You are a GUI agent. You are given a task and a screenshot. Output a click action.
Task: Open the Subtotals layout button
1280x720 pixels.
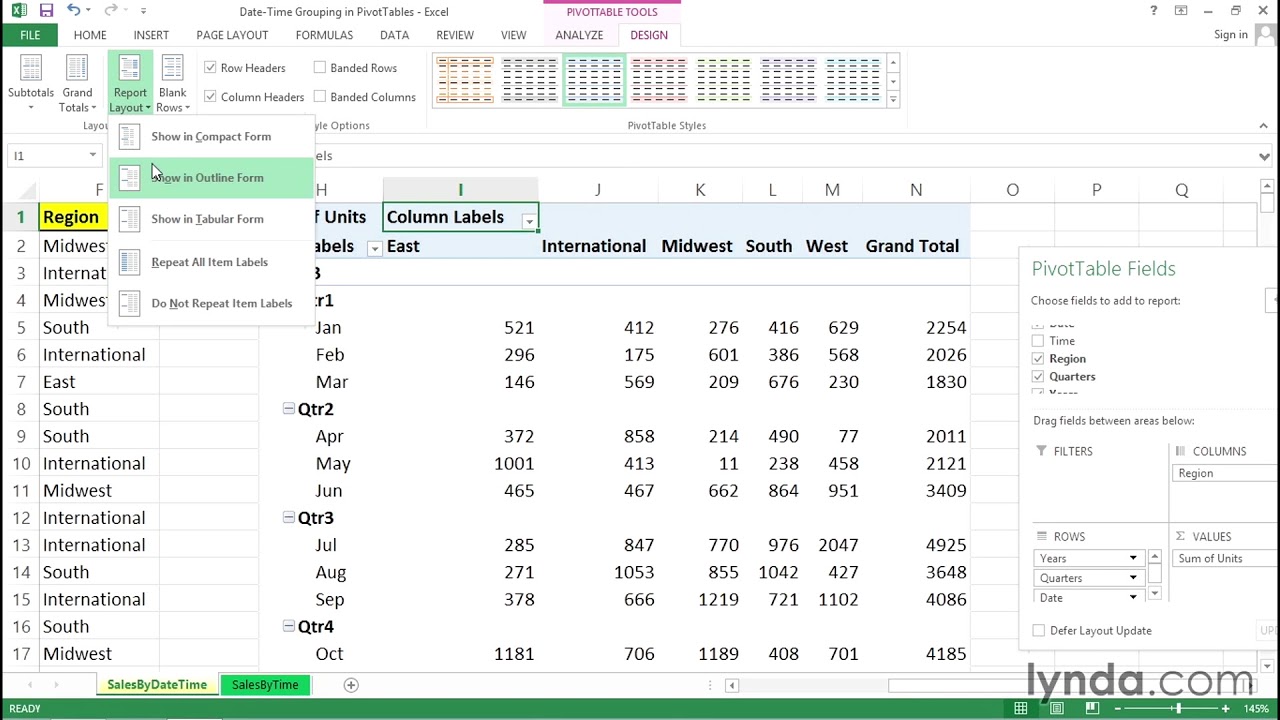[x=31, y=83]
